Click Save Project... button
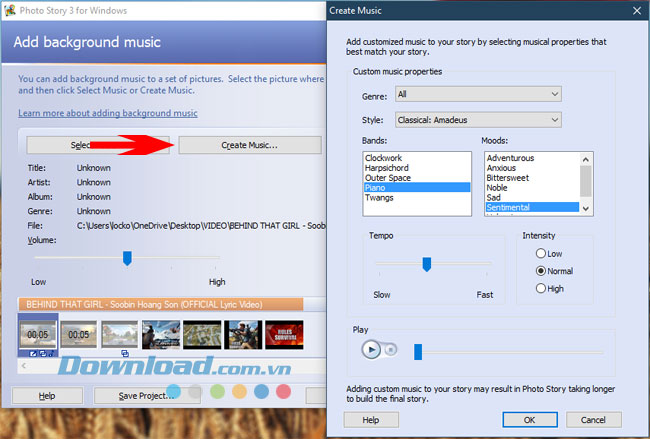Image resolution: width=650 pixels, height=439 pixels. click(147, 396)
